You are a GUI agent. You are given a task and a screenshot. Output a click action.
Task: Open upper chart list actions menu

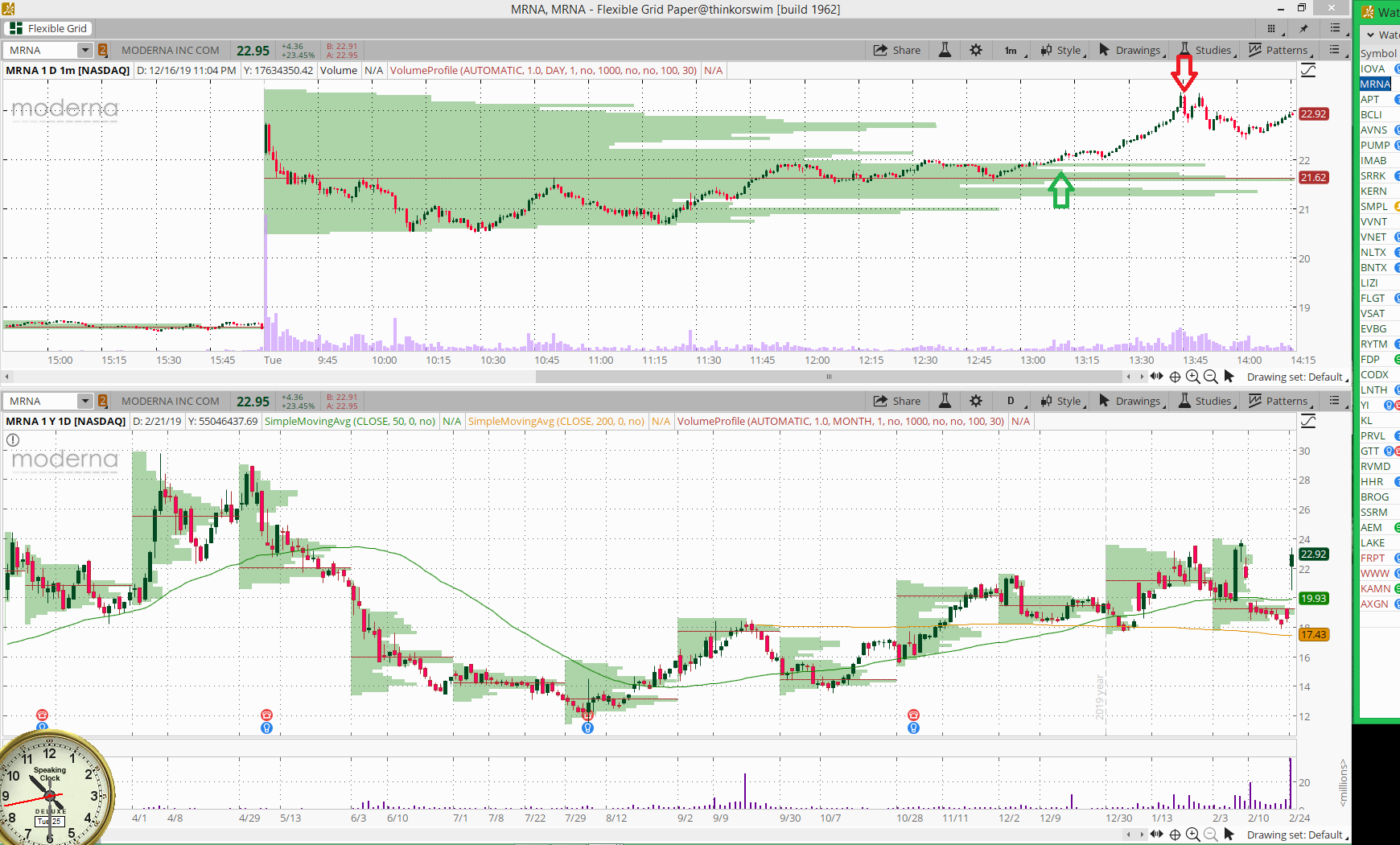coord(1335,50)
